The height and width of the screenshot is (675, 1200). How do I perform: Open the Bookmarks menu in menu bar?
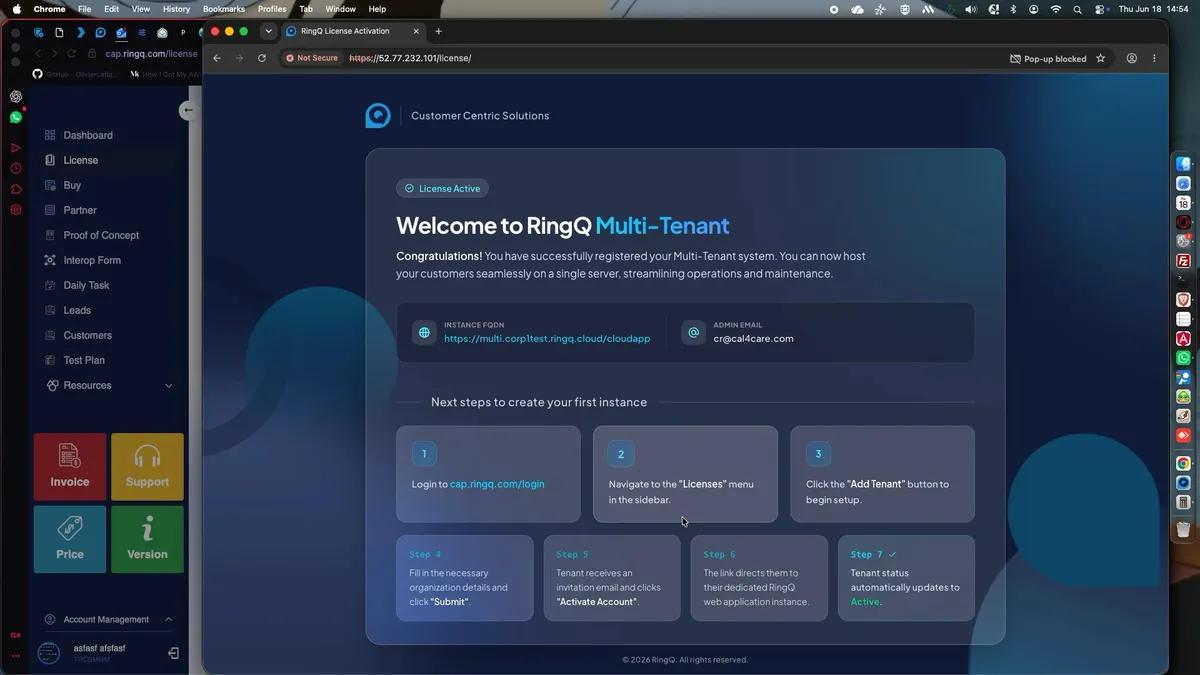[x=223, y=9]
